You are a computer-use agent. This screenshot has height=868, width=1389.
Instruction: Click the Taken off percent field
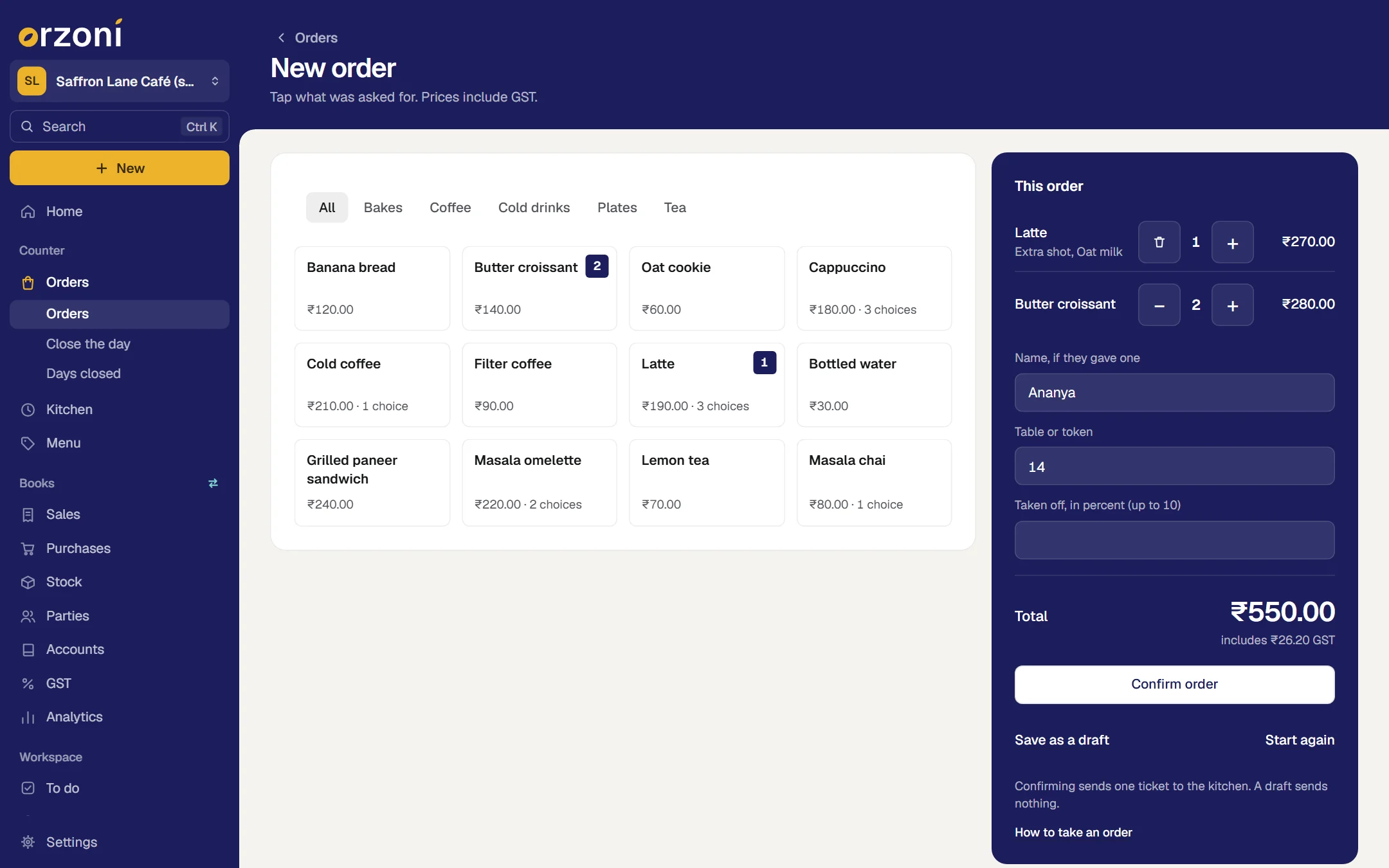1174,540
